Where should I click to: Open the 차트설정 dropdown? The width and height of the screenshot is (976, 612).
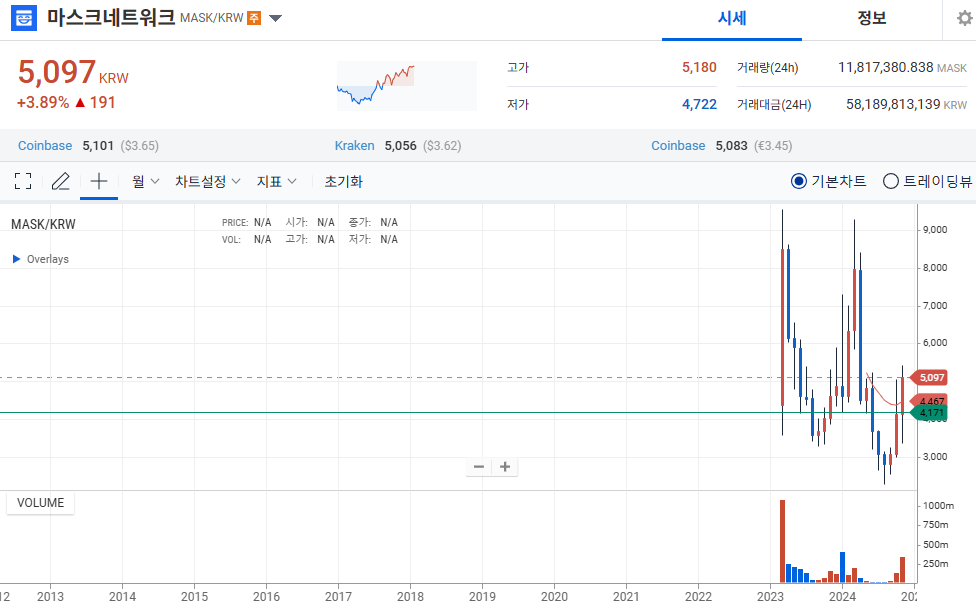tap(207, 181)
